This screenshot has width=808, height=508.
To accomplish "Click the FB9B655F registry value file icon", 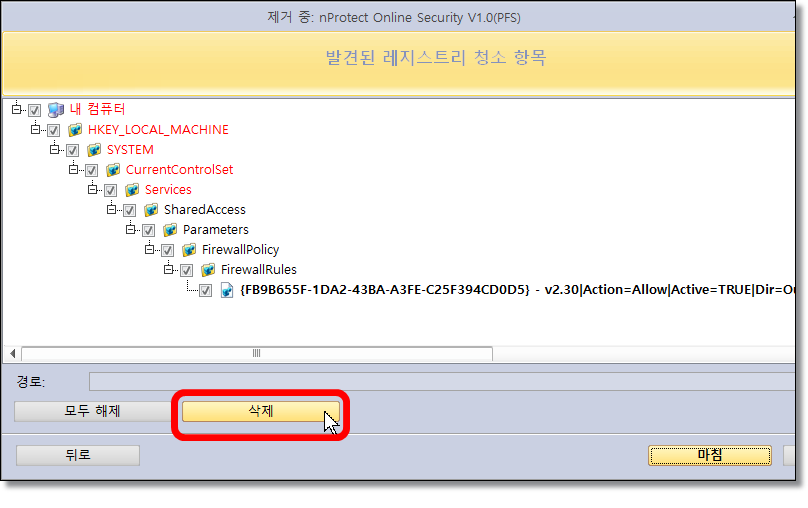I will coord(227,290).
